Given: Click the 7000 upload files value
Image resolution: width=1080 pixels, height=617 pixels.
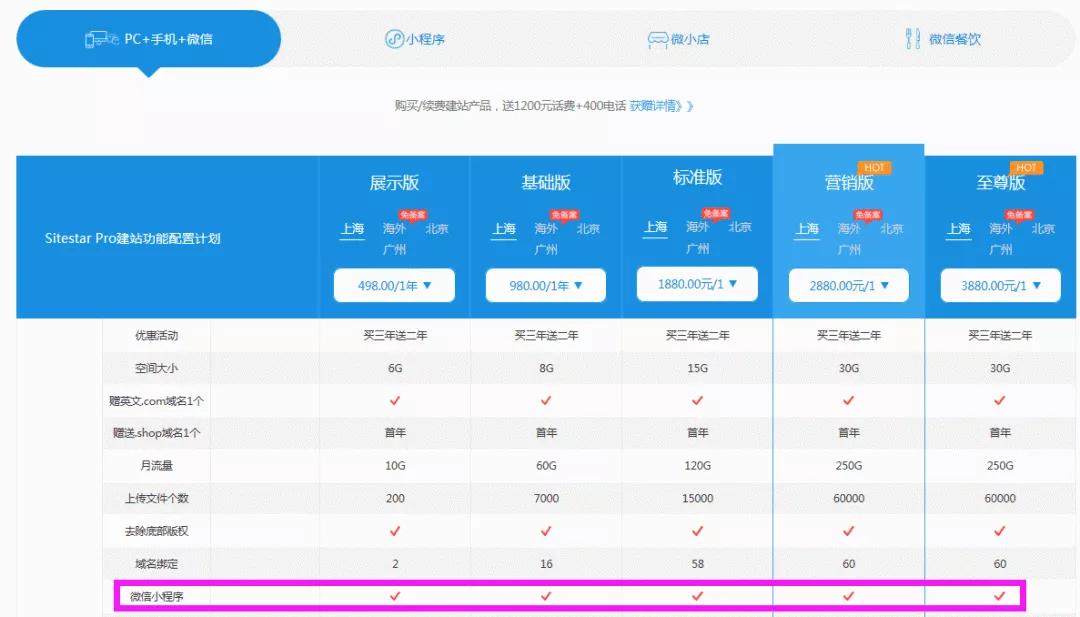Looking at the screenshot, I should coord(546,499).
